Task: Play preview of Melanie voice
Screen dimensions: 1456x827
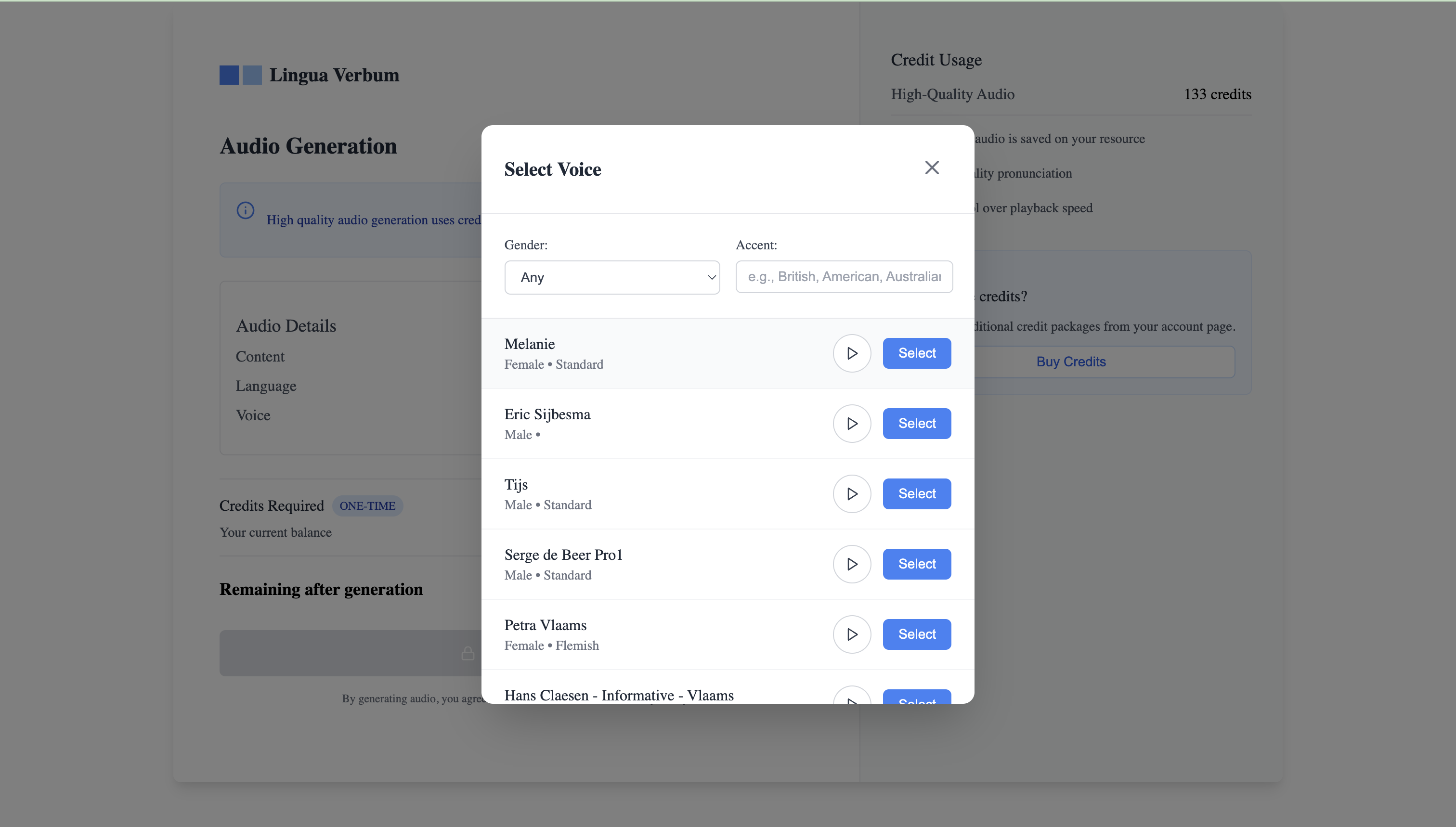Action: pyautogui.click(x=852, y=353)
